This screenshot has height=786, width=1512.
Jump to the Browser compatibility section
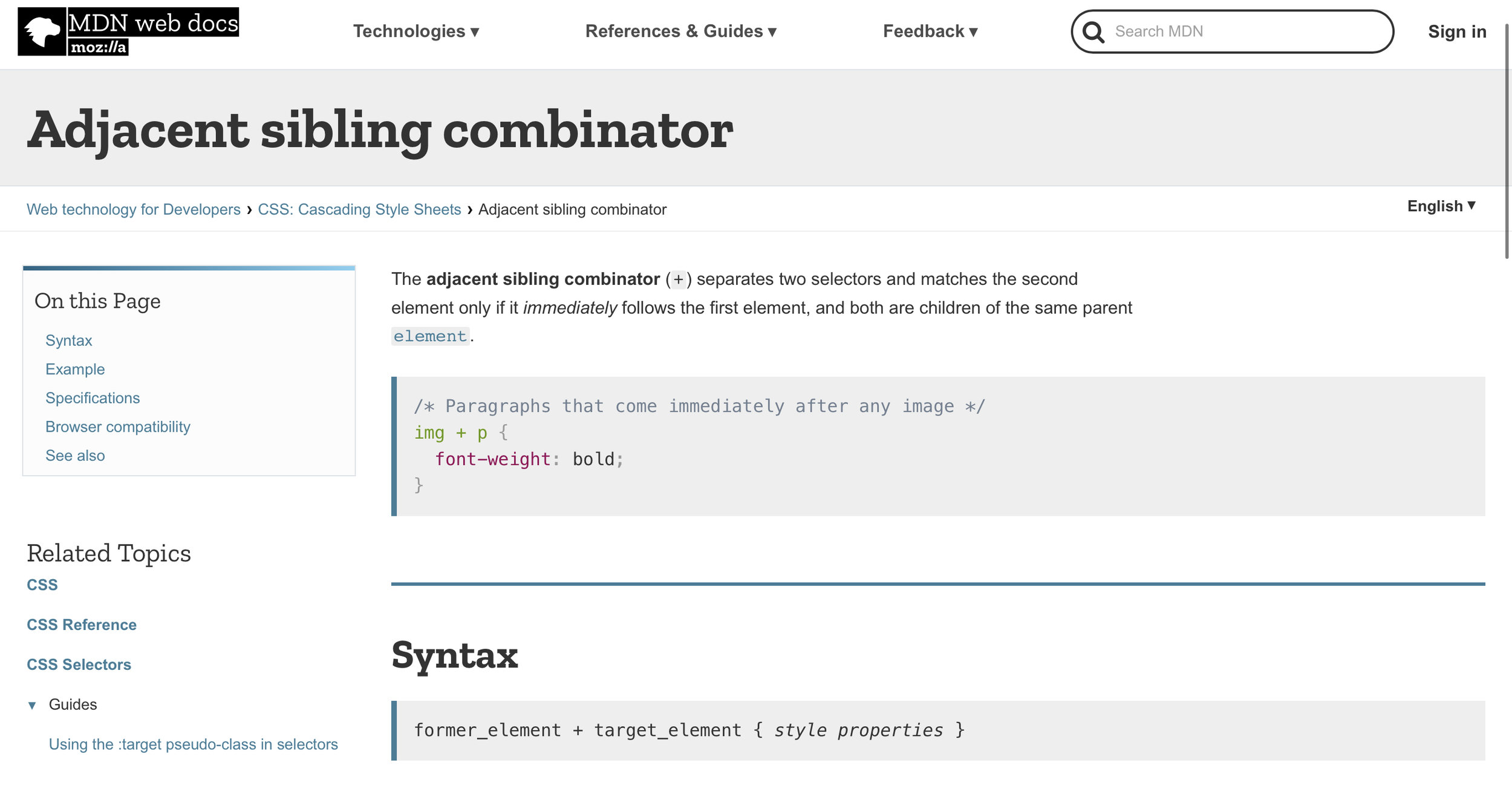coord(118,427)
